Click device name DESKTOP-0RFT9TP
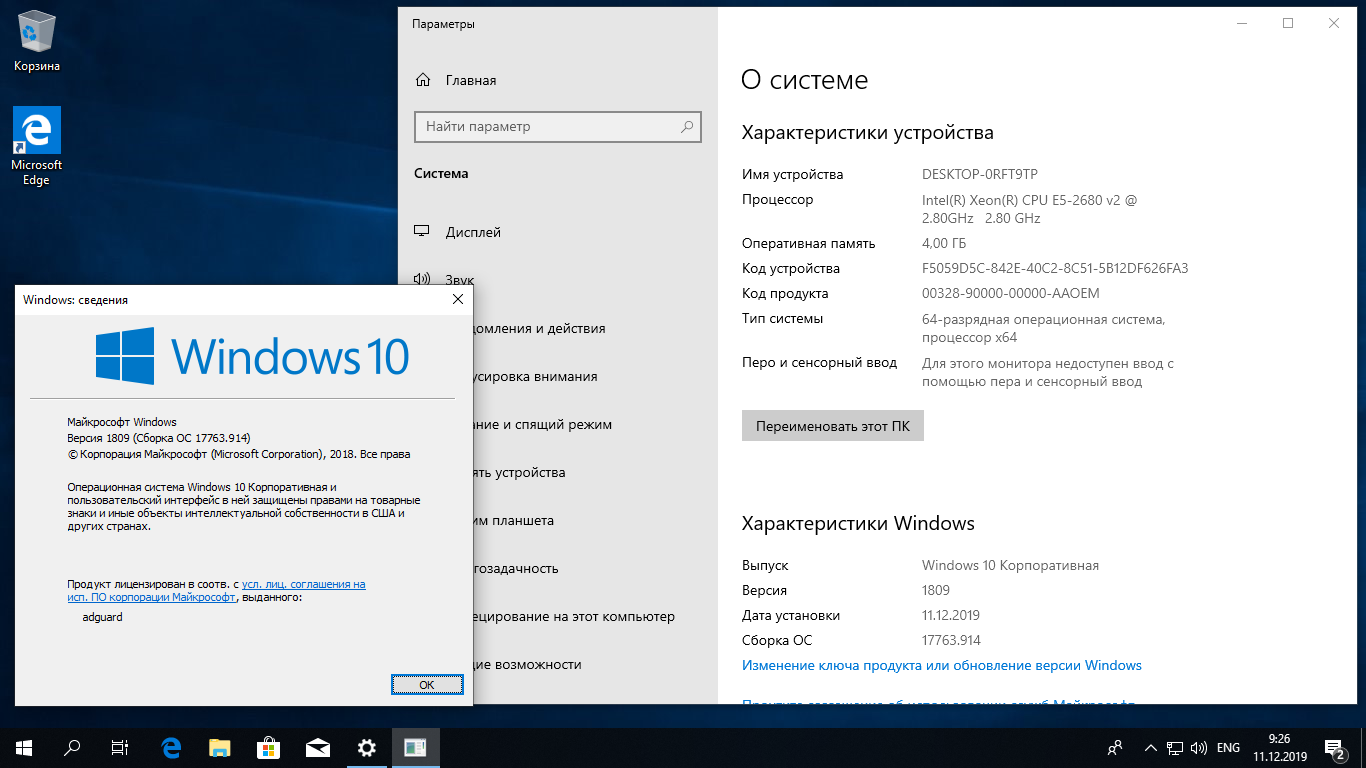 pos(980,174)
